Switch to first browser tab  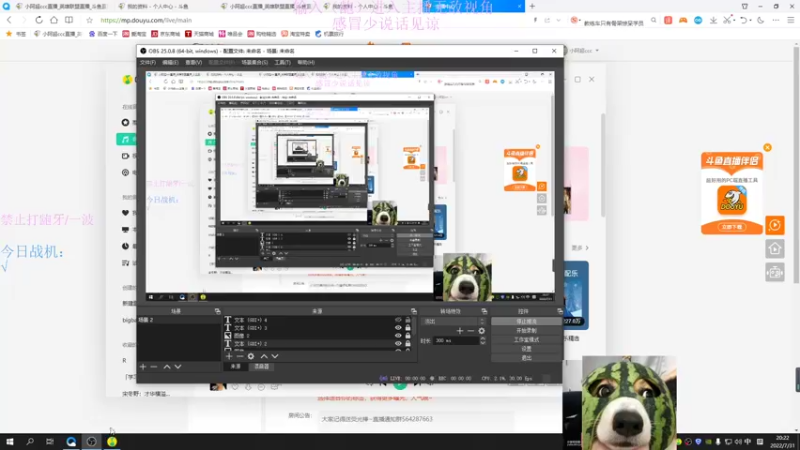60,6
